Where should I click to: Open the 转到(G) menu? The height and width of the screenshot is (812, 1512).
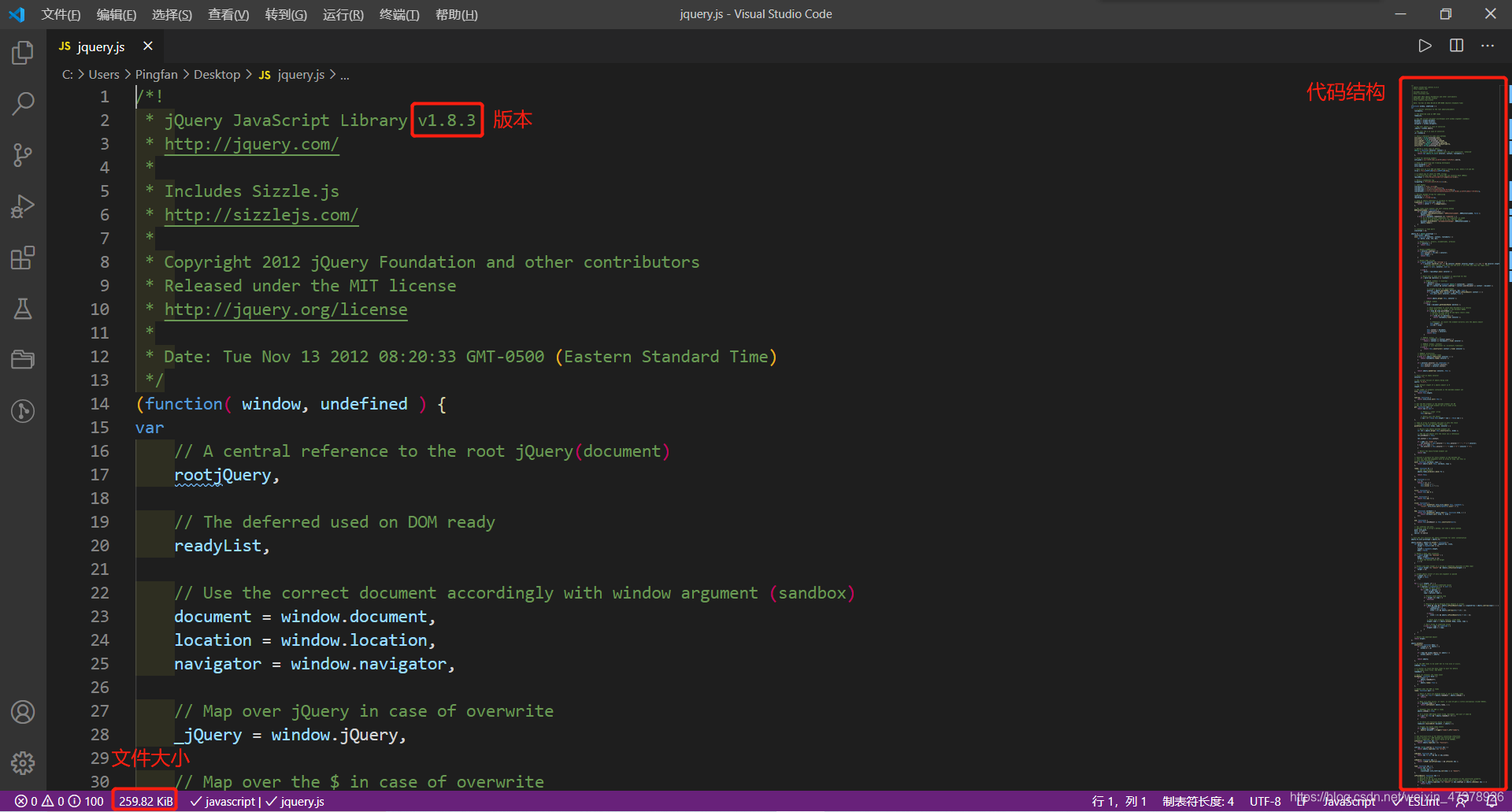[286, 14]
